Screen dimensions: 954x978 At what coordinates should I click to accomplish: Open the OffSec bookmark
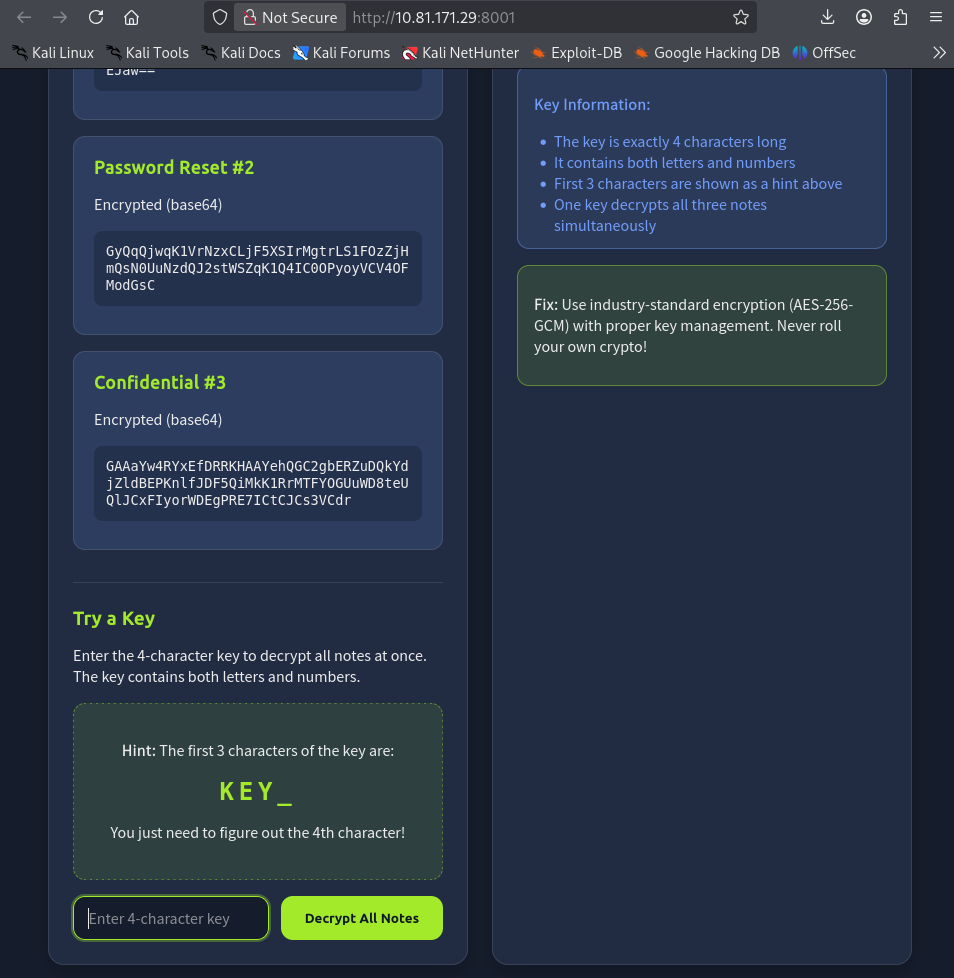pyautogui.click(x=824, y=53)
